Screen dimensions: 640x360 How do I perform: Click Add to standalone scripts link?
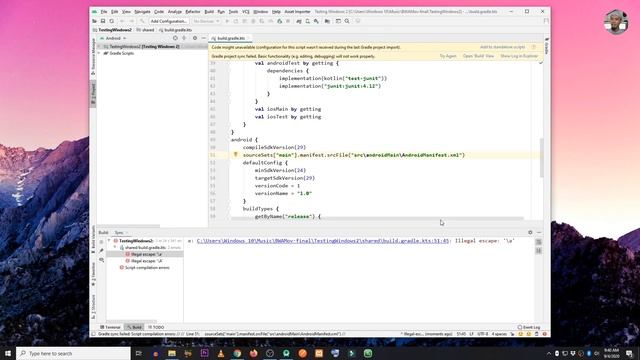pos(502,47)
